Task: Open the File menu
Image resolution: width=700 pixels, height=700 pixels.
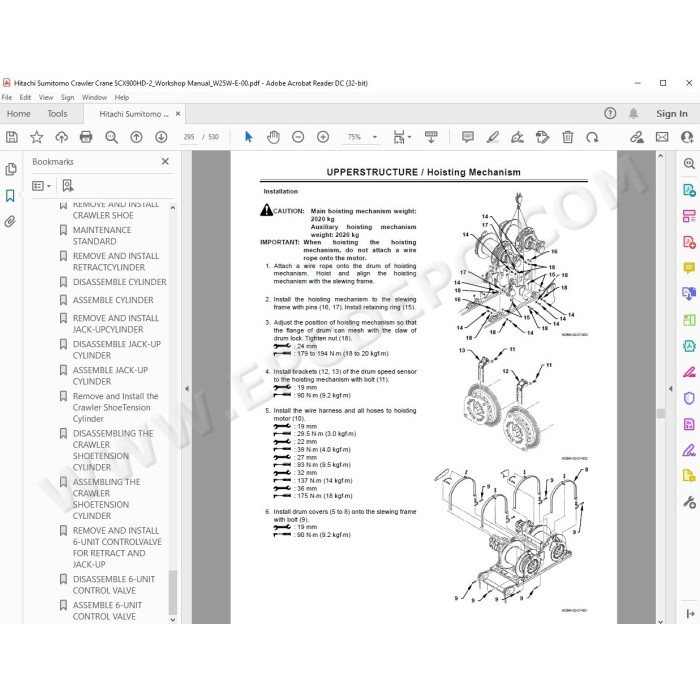Action: (x=7, y=97)
